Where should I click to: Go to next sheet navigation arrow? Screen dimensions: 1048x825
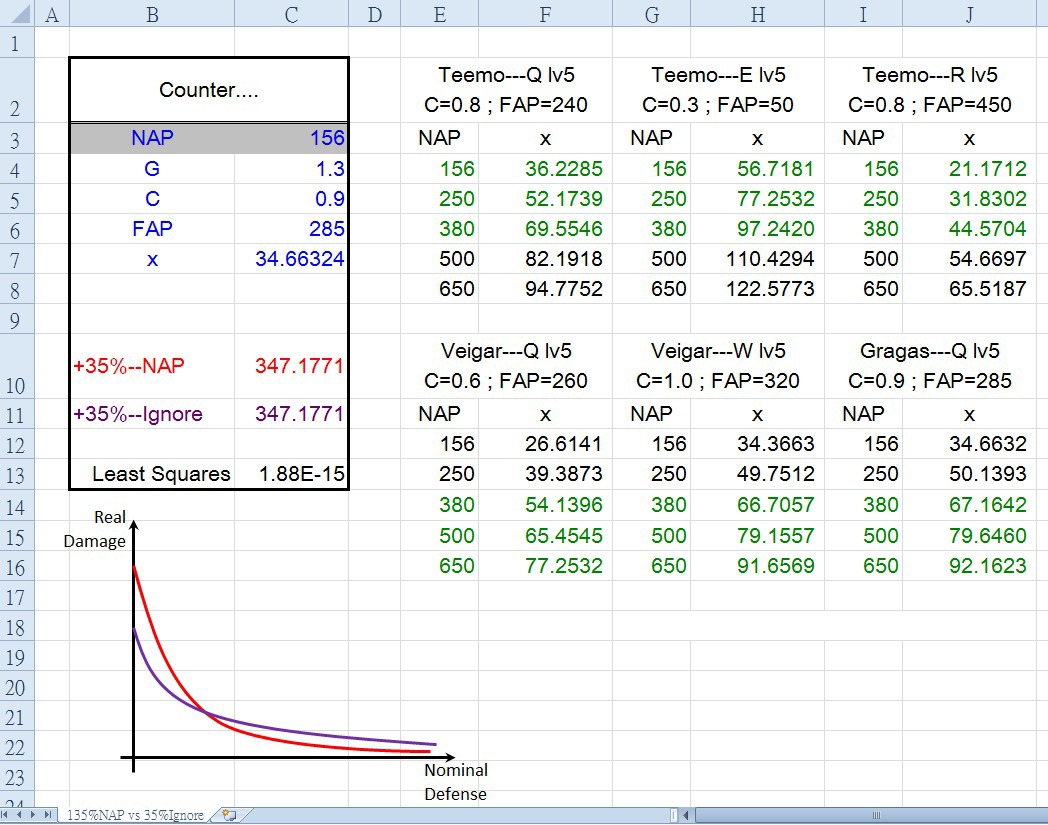(x=33, y=815)
